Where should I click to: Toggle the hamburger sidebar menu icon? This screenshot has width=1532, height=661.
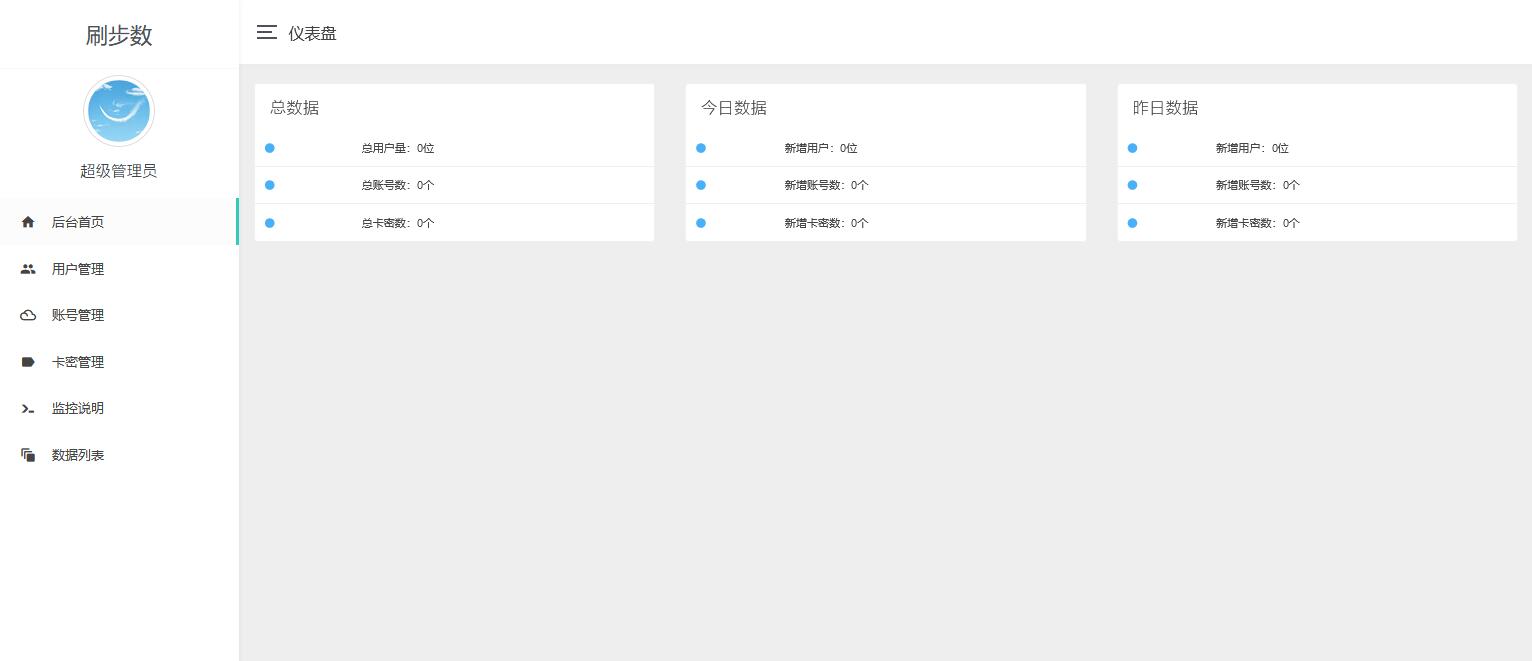coord(266,32)
